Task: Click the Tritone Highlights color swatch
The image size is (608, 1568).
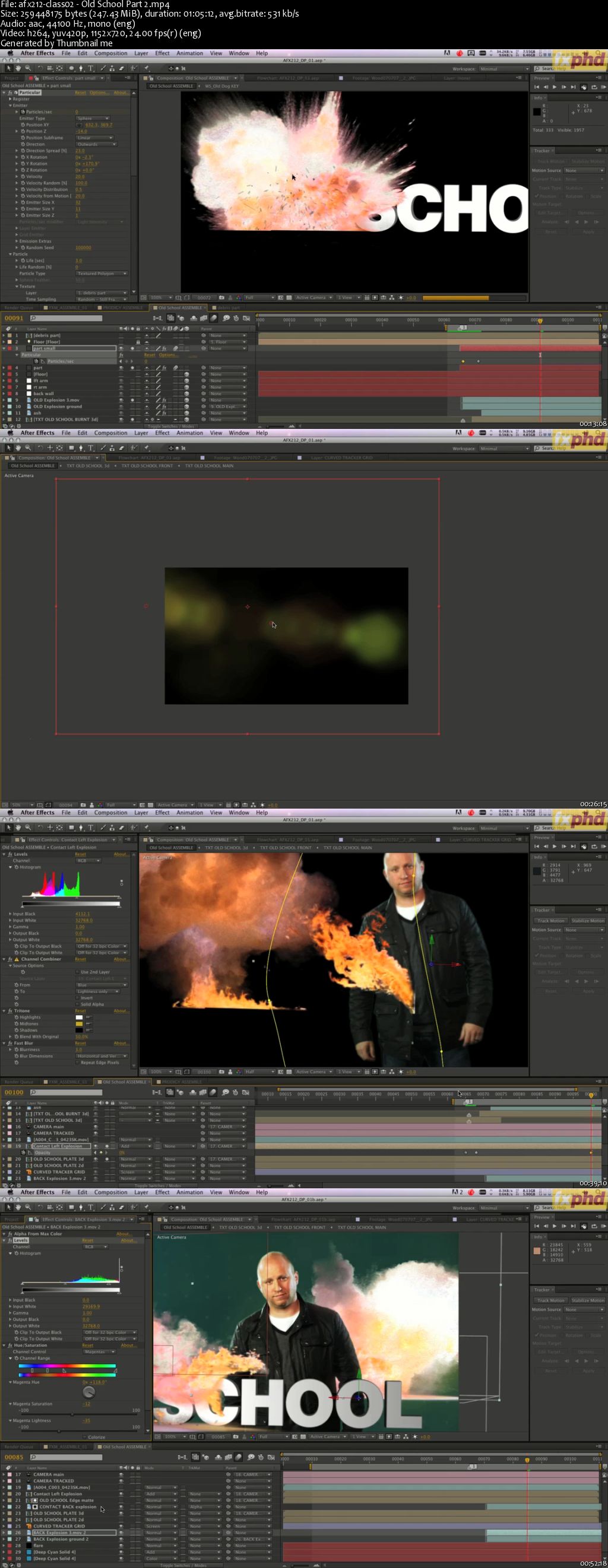Action: point(78,1017)
